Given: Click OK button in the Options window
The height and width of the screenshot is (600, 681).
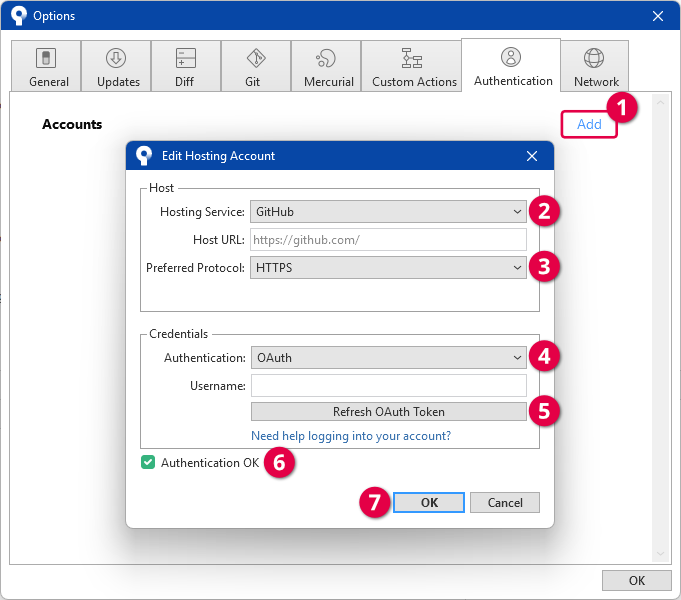Looking at the screenshot, I should 637,581.
